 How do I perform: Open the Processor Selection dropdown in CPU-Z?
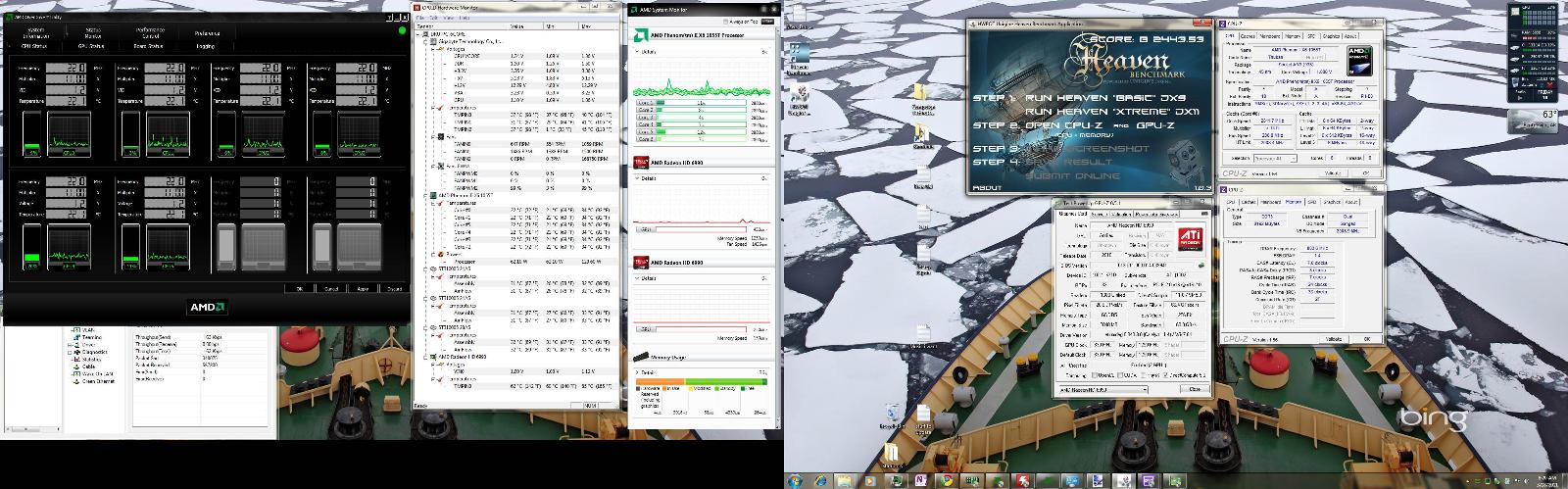[1275, 159]
